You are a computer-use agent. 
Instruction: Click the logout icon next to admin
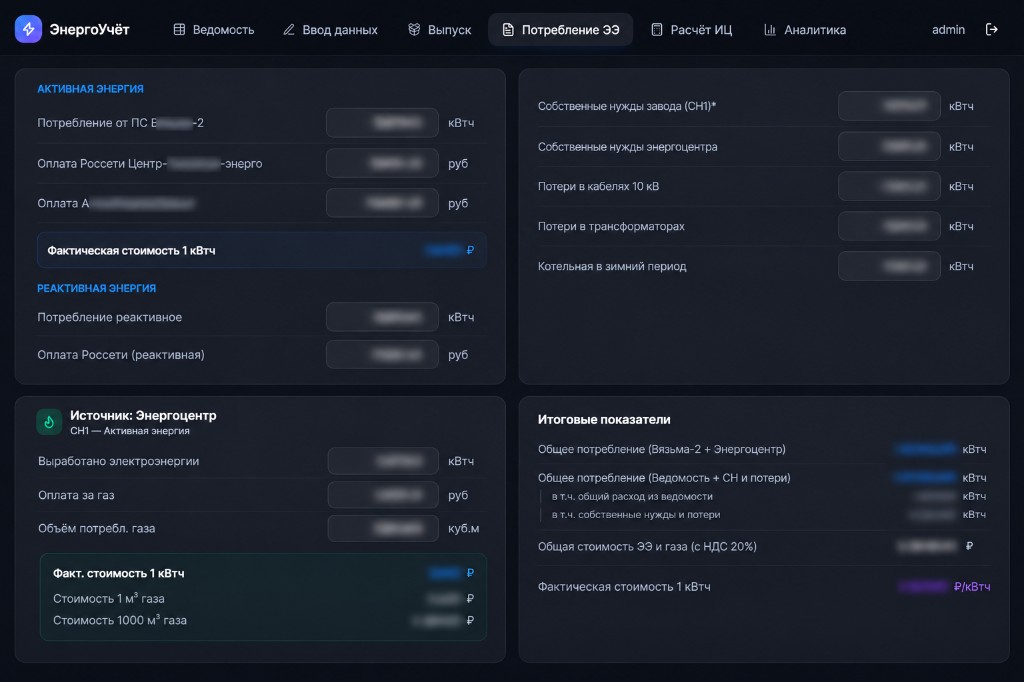click(x=991, y=29)
